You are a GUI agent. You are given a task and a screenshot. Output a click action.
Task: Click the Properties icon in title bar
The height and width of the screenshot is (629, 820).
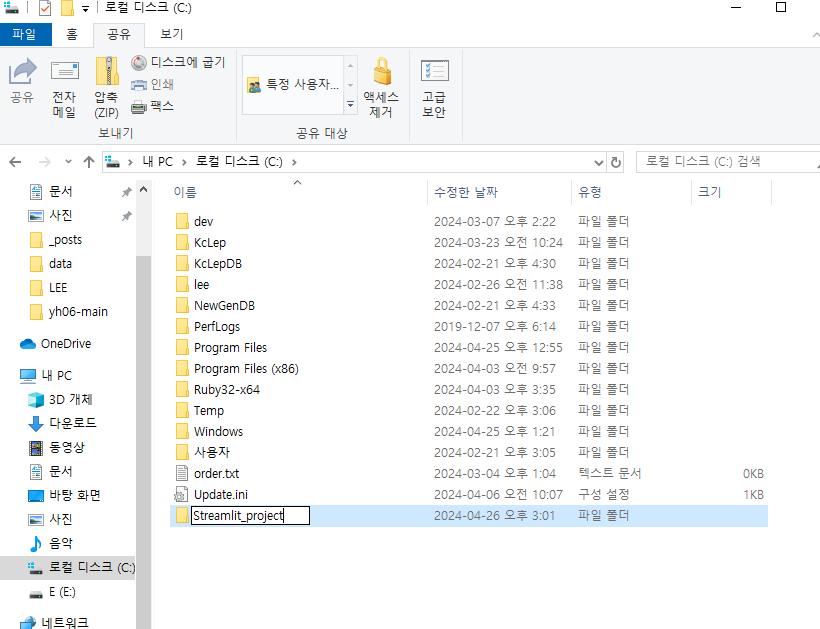point(45,8)
